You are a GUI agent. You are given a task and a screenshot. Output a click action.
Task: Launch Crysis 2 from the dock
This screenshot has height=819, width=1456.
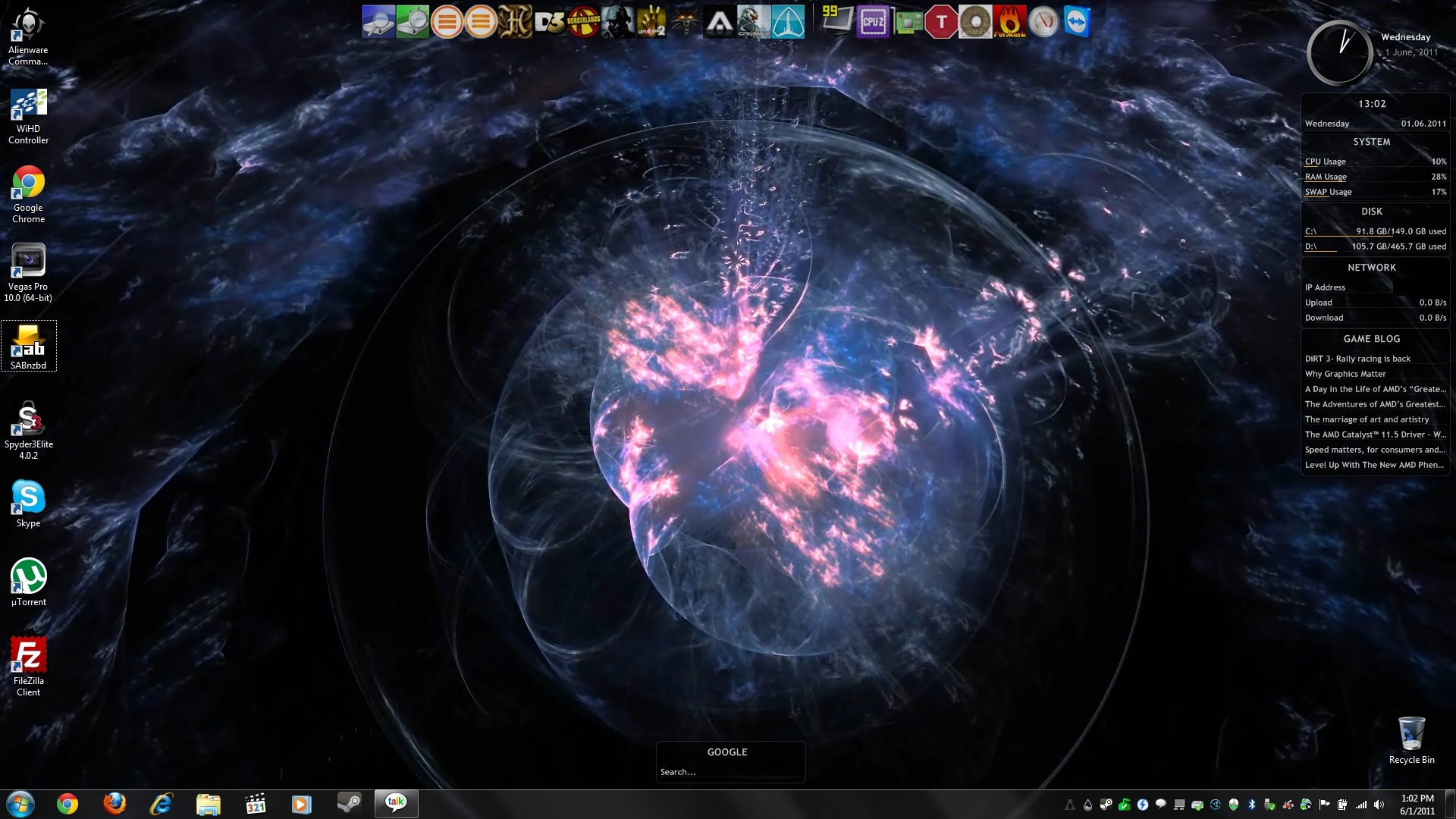754,21
